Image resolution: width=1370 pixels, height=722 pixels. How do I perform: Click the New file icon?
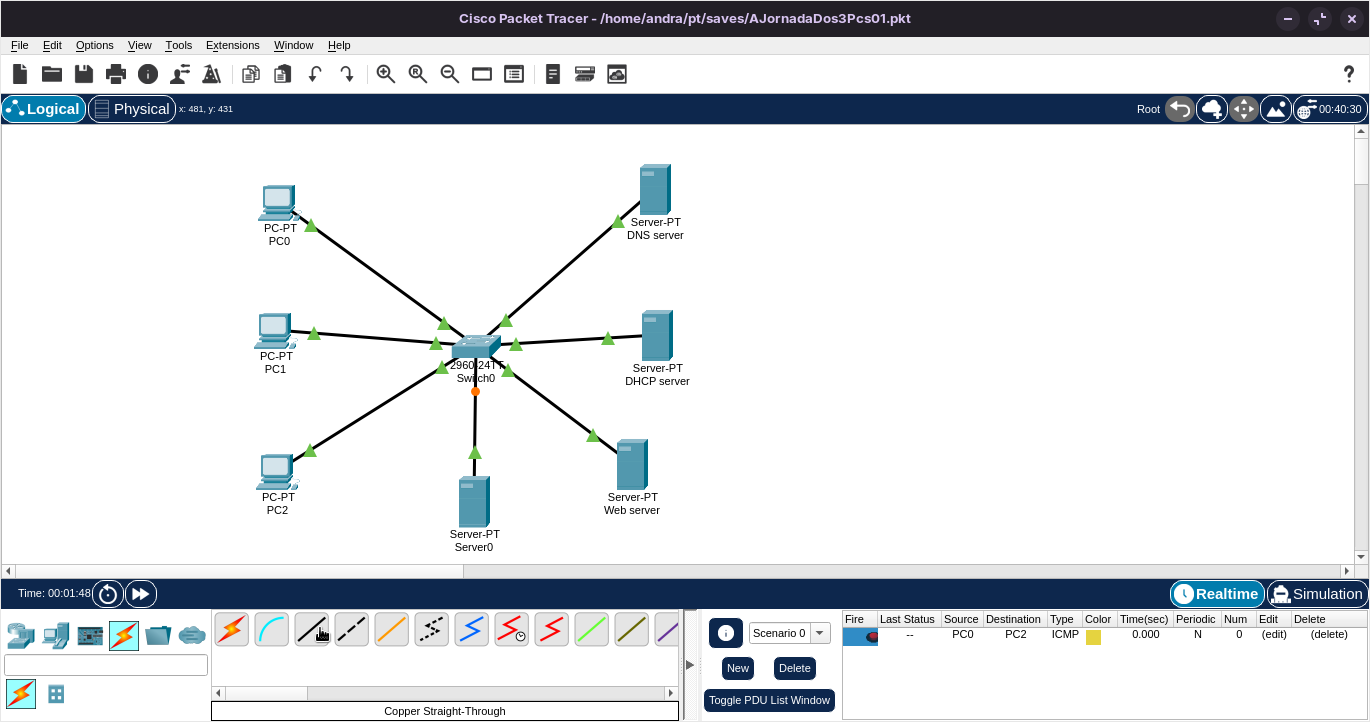click(20, 74)
